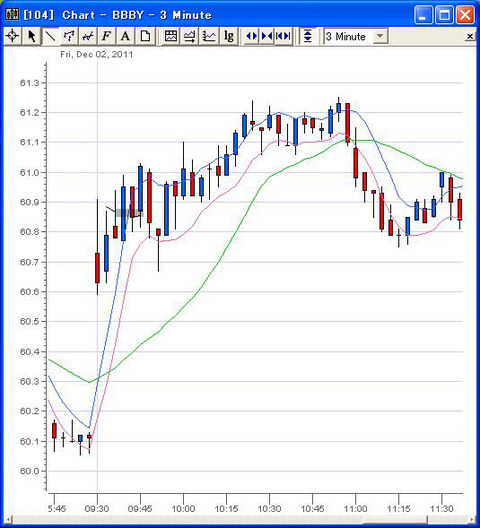This screenshot has width=480, height=528.
Task: Click the chart with arrows compare icon
Action: pos(190,36)
